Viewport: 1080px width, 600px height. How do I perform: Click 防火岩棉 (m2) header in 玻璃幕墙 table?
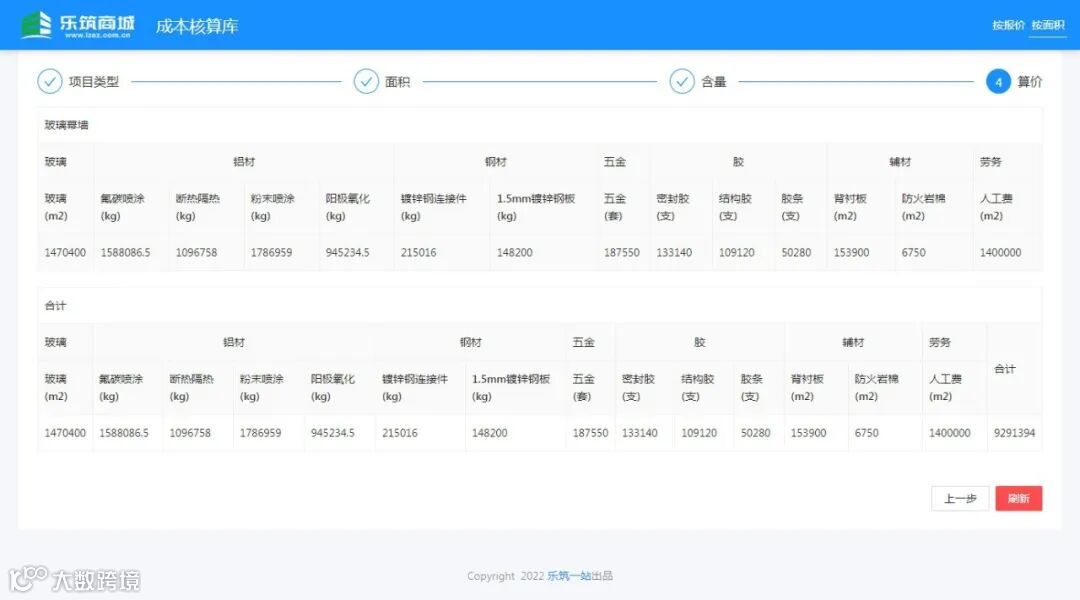(923, 207)
